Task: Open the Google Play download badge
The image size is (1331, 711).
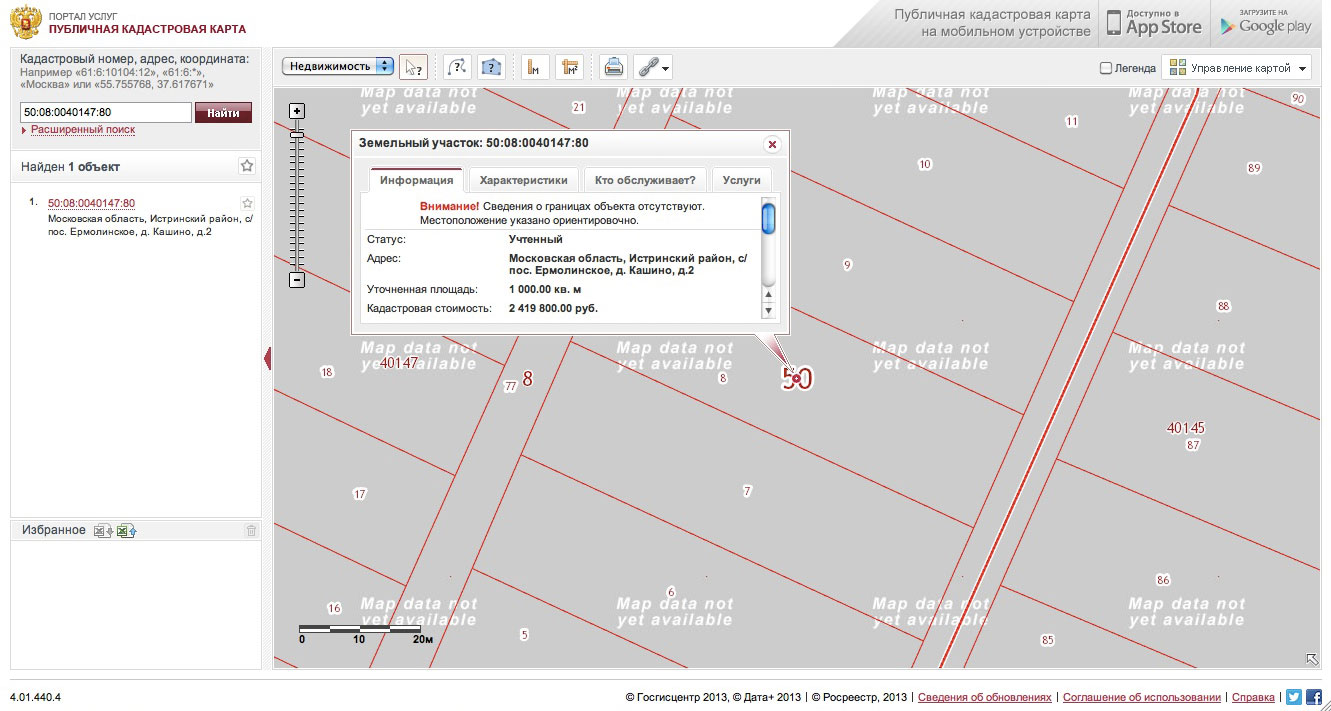Action: pos(1267,23)
